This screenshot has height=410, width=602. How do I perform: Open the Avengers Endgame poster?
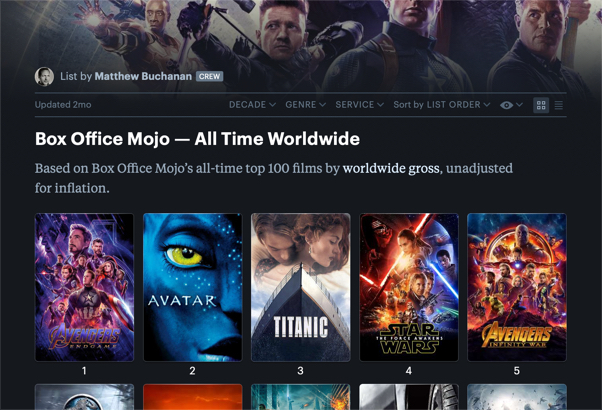(84, 287)
